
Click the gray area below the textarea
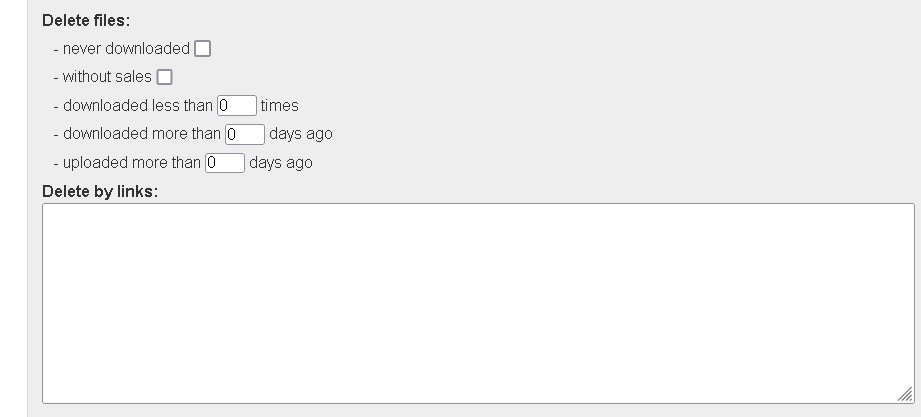click(x=478, y=411)
